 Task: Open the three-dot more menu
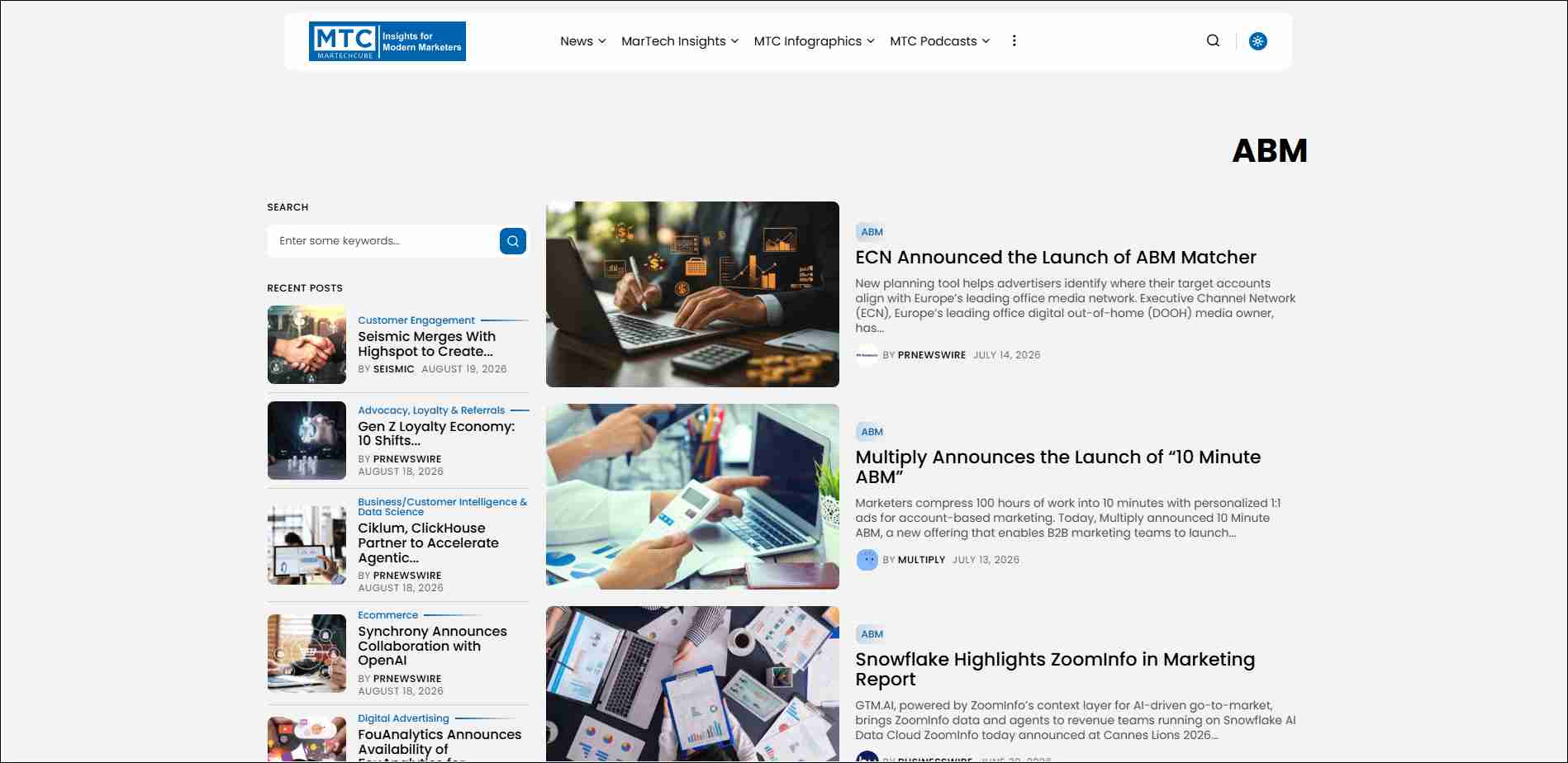click(x=1014, y=40)
